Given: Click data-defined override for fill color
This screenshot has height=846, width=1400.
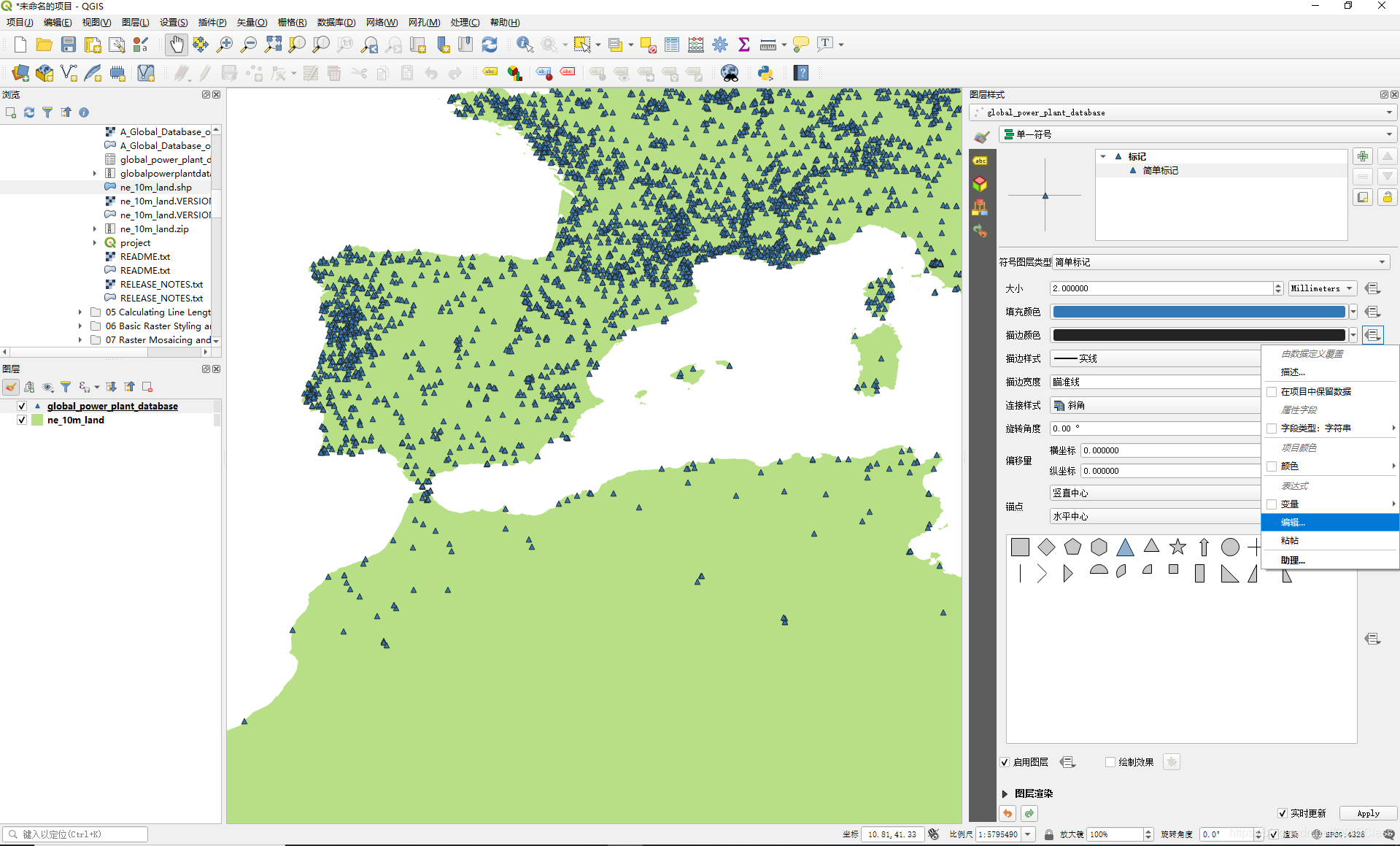Looking at the screenshot, I should (x=1372, y=312).
